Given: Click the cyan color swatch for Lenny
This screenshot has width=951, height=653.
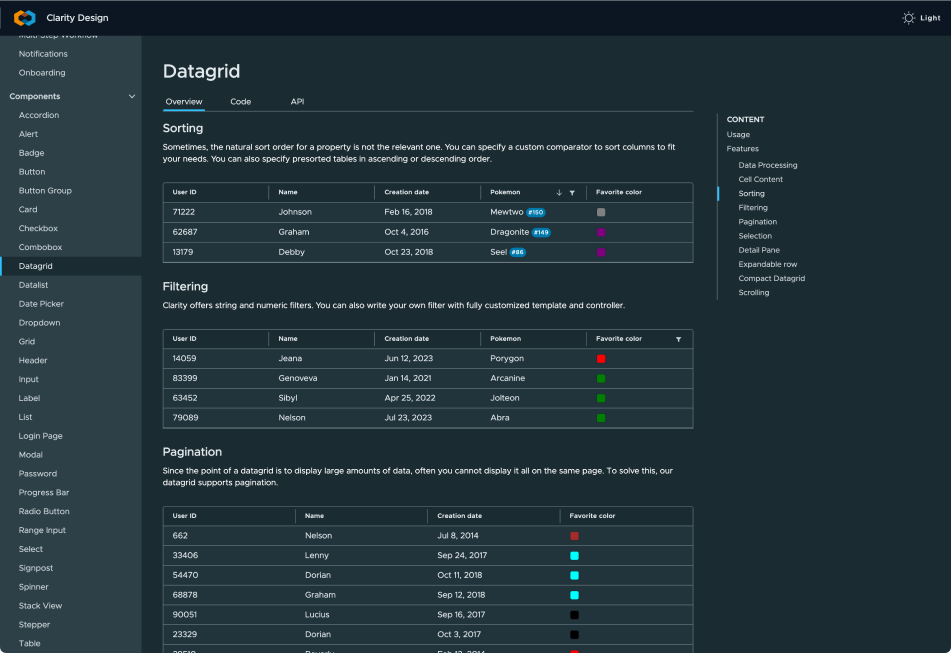Looking at the screenshot, I should tap(574, 555).
